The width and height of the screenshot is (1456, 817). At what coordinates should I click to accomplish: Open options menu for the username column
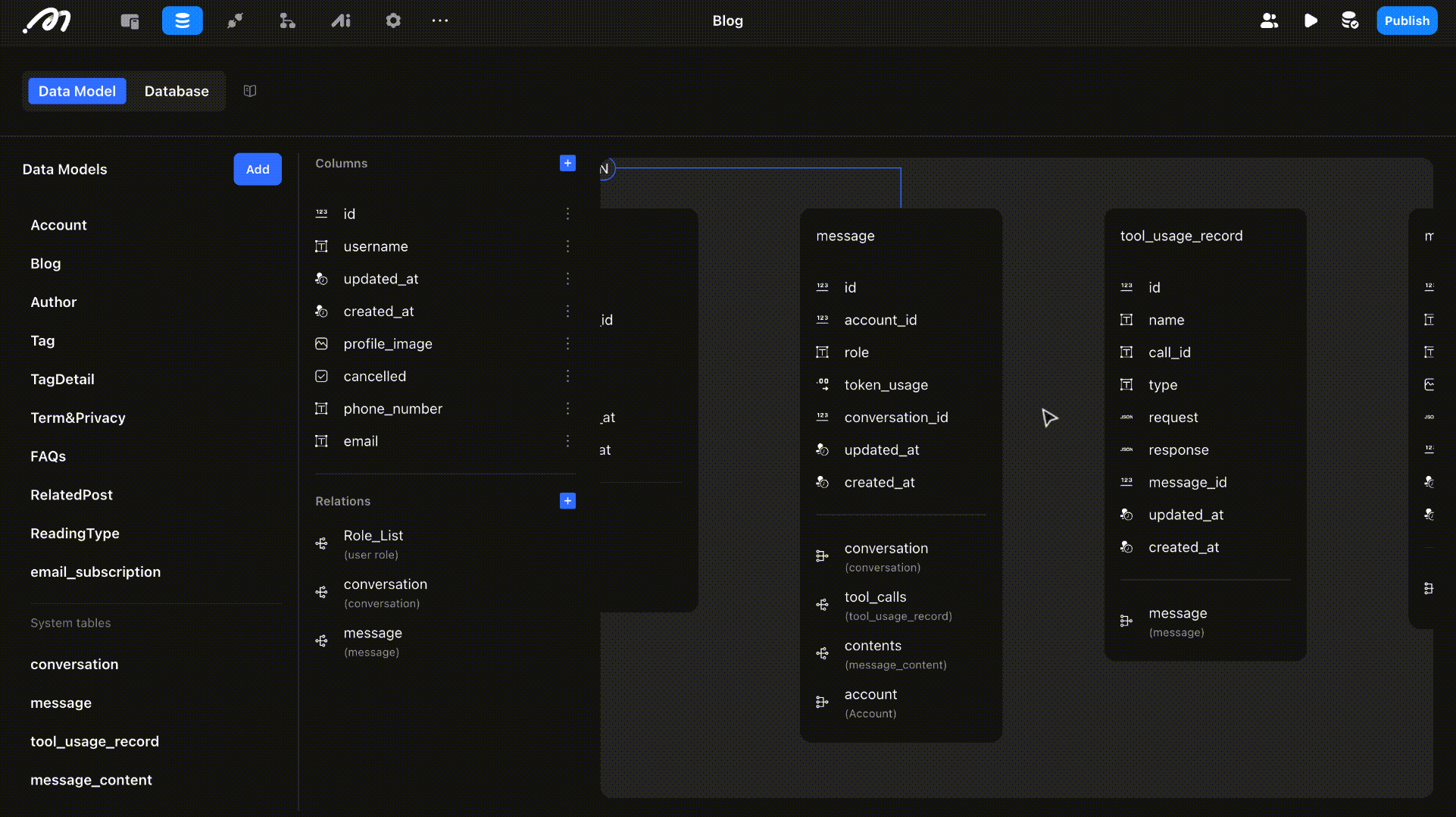tap(567, 246)
